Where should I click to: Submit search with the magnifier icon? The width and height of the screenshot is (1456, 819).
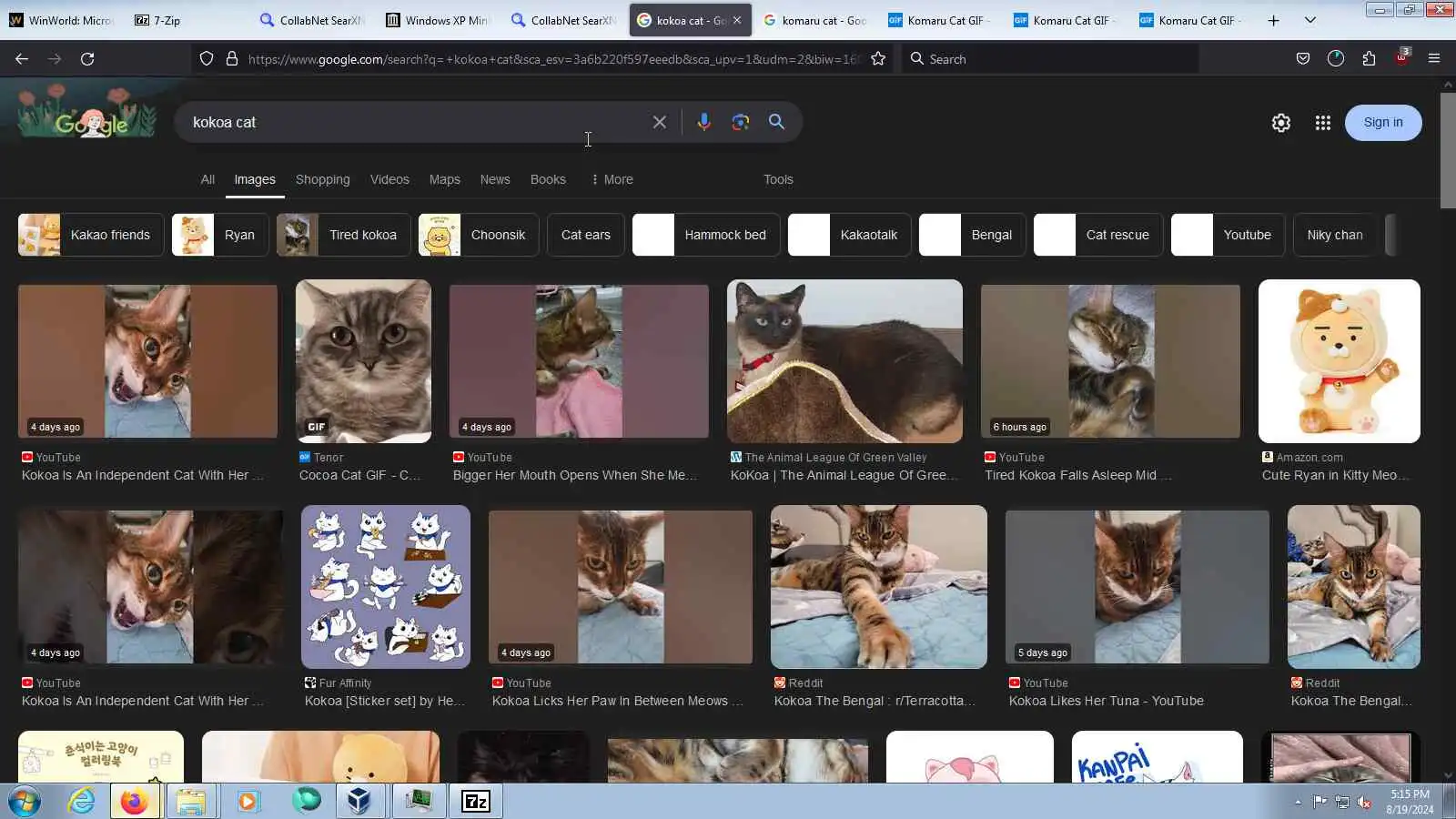776,122
